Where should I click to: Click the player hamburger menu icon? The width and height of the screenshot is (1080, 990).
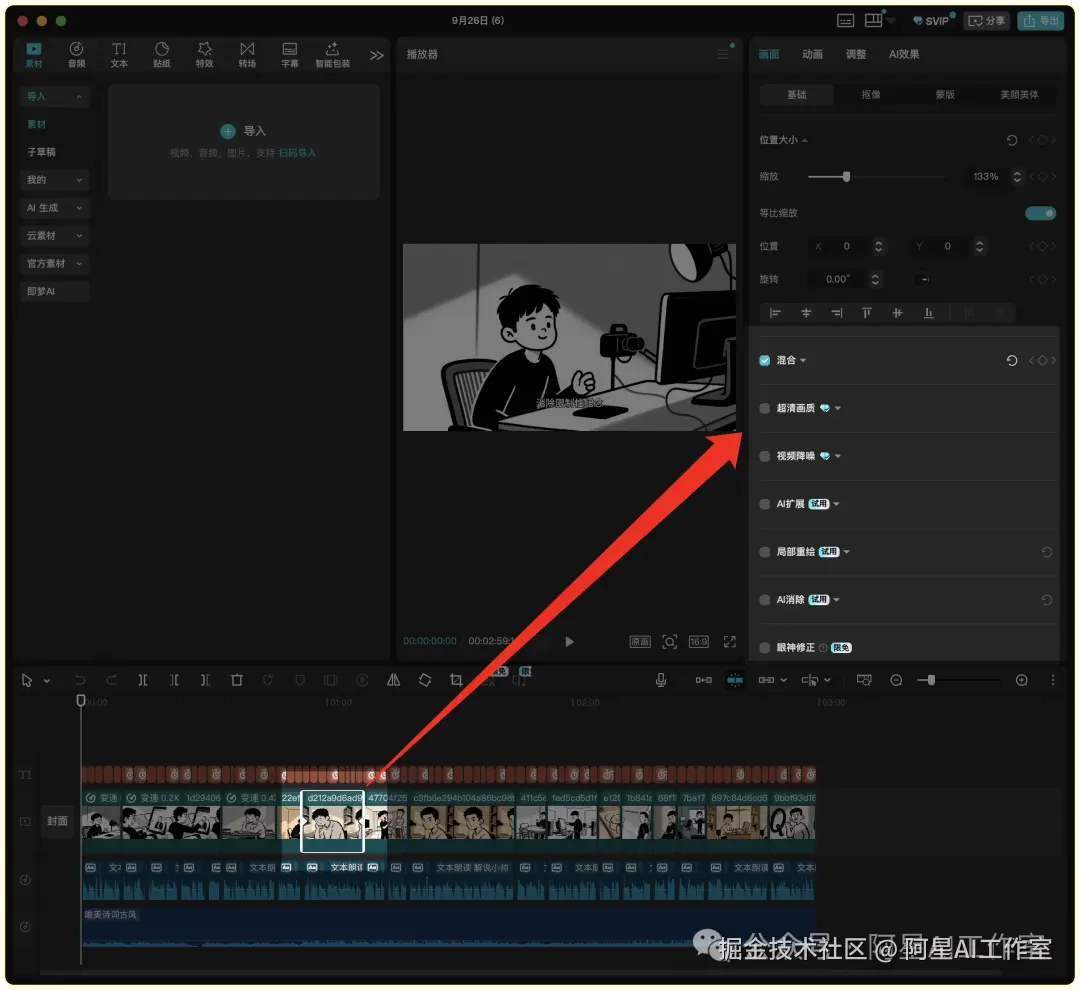click(723, 54)
